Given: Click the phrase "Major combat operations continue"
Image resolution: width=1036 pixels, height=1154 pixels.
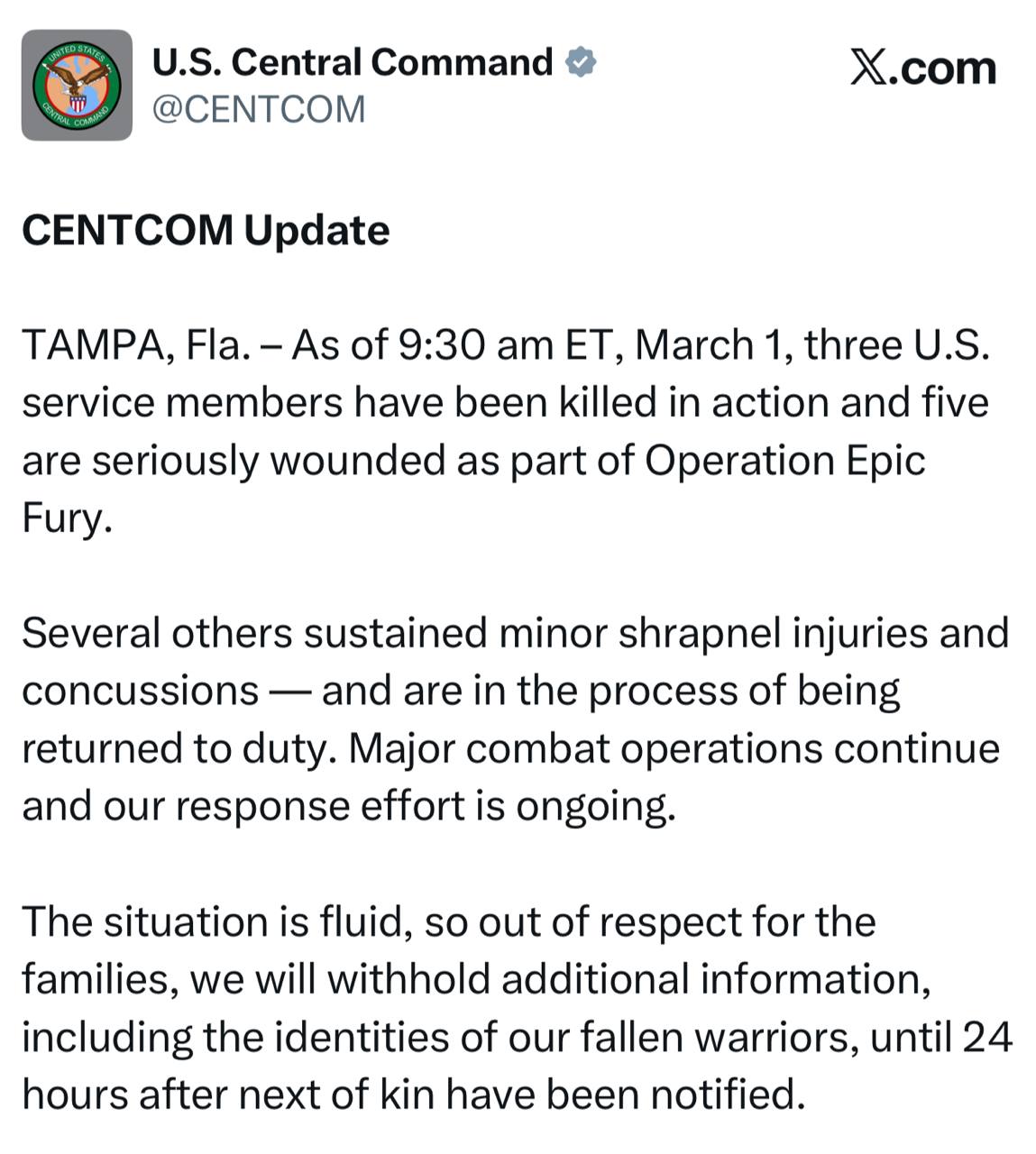Looking at the screenshot, I should click(674, 748).
